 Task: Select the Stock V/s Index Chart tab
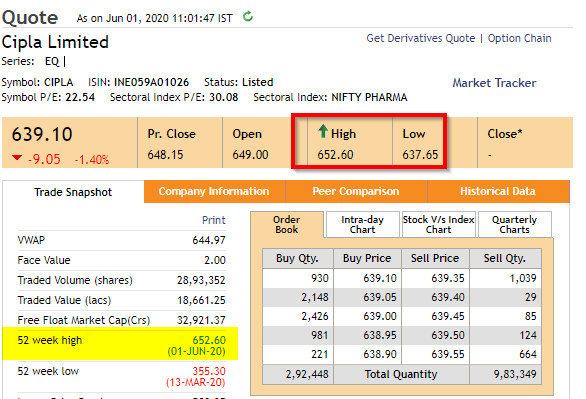point(438,225)
